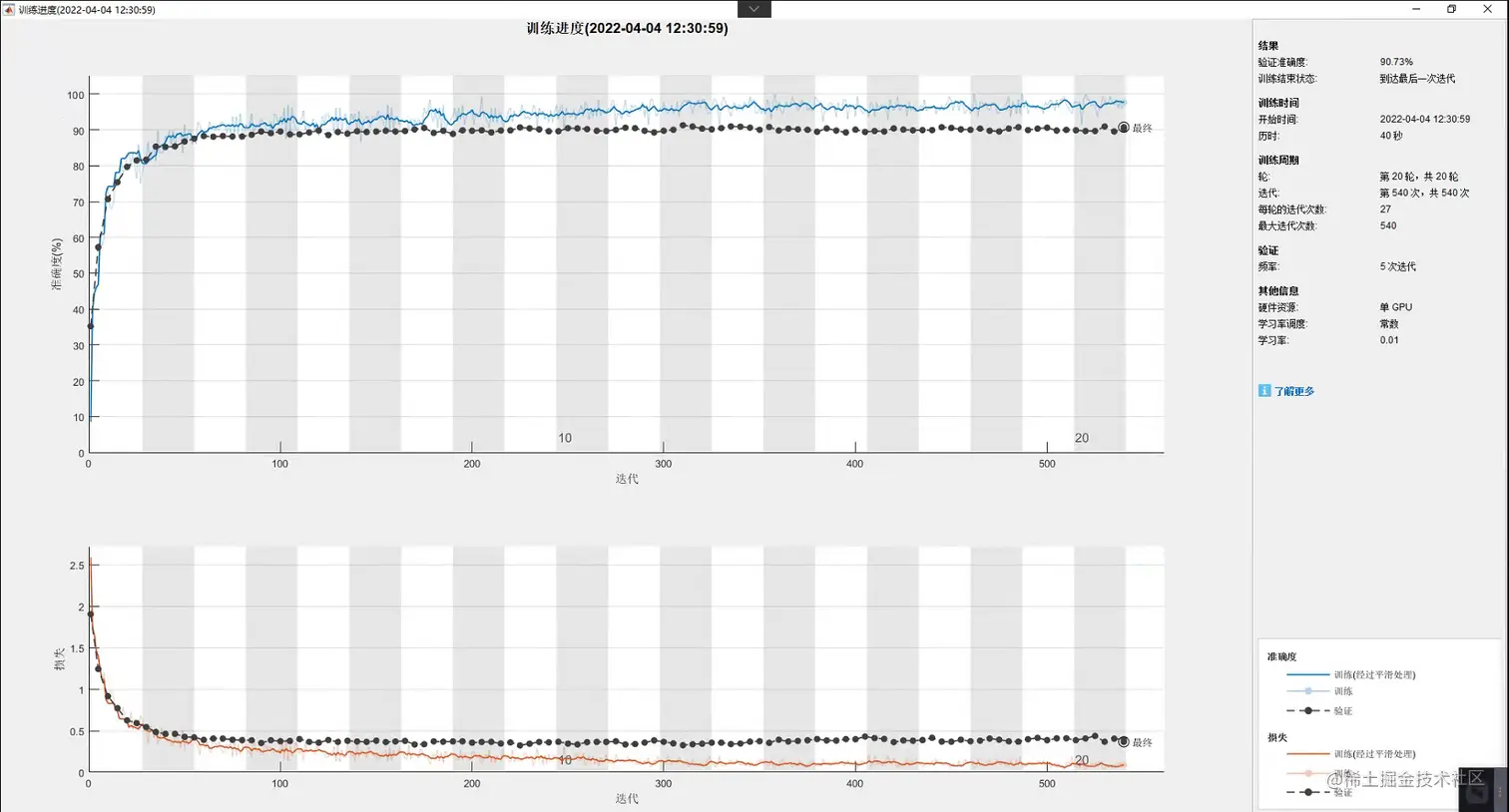Screen dimensions: 1509x812
Task: Click the final validation marker on loss plot
Action: coord(1124,742)
